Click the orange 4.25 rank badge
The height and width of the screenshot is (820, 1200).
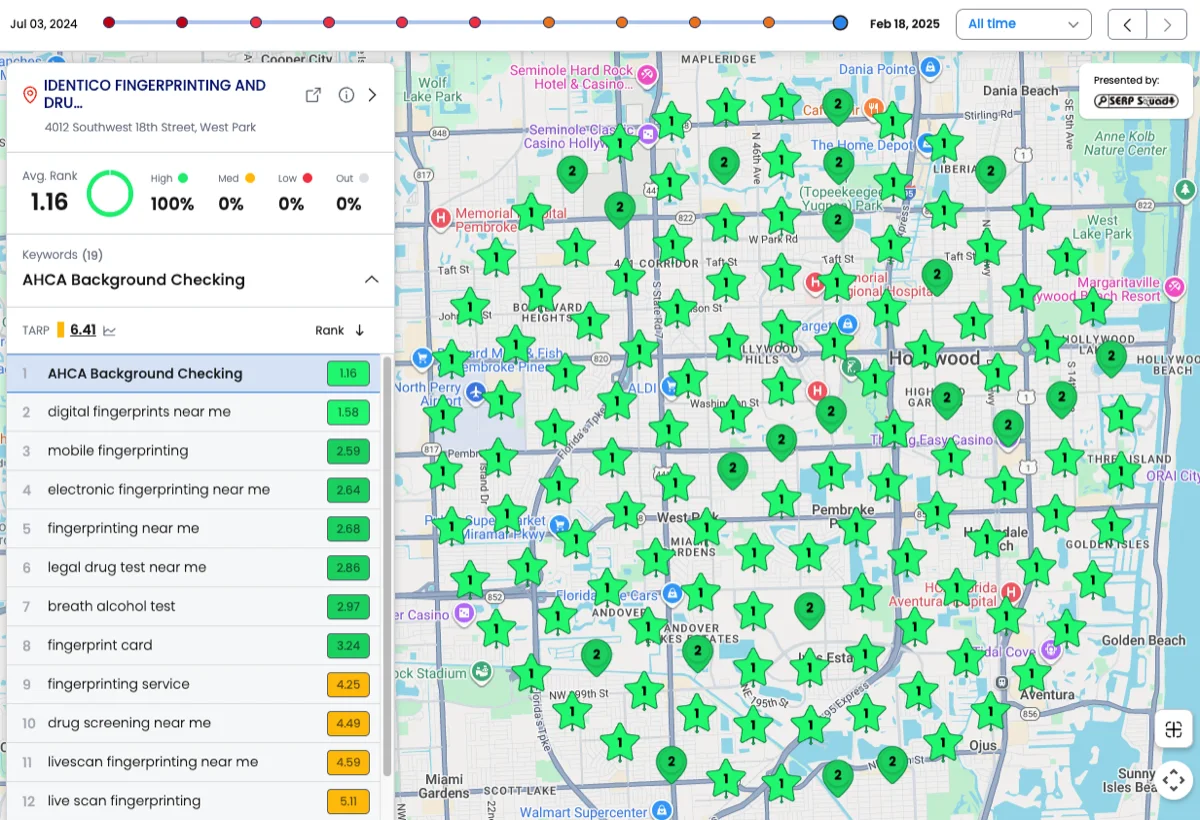pyautogui.click(x=348, y=685)
